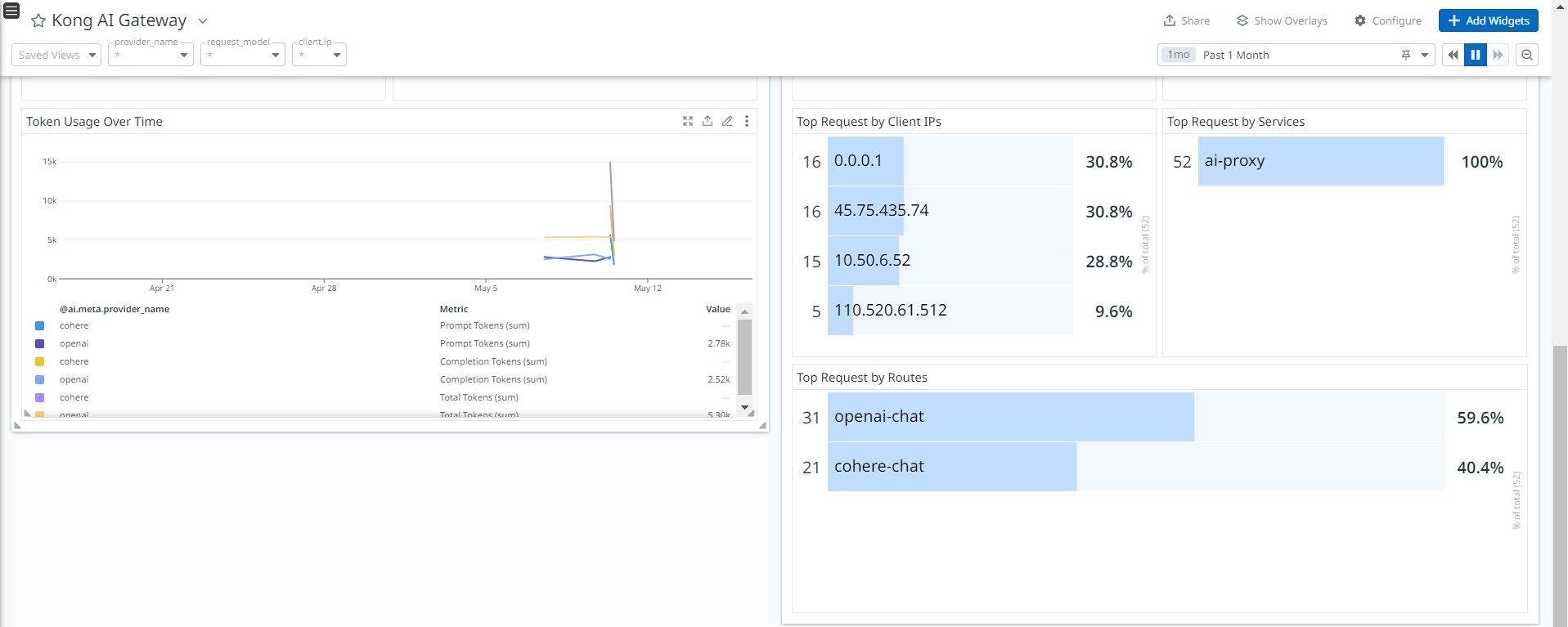Pause live dashboard updates
Image resolution: width=1568 pixels, height=627 pixels.
point(1475,55)
